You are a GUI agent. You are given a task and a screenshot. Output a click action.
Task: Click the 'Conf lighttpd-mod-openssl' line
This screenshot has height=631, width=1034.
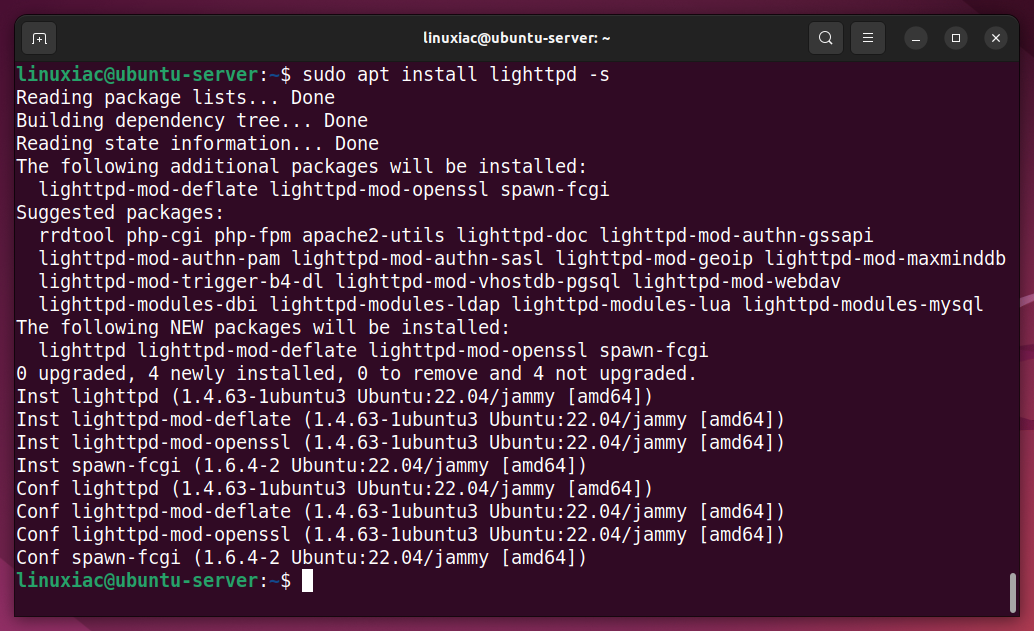point(400,535)
